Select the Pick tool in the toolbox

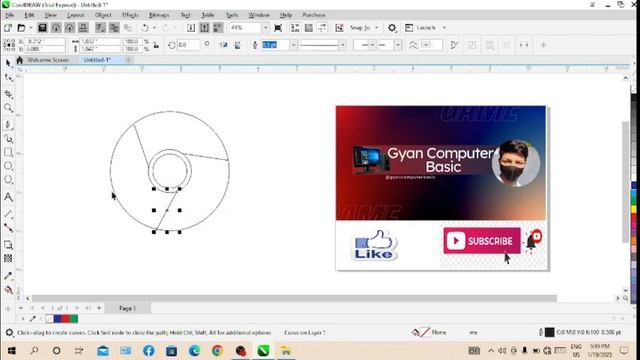tap(8, 63)
